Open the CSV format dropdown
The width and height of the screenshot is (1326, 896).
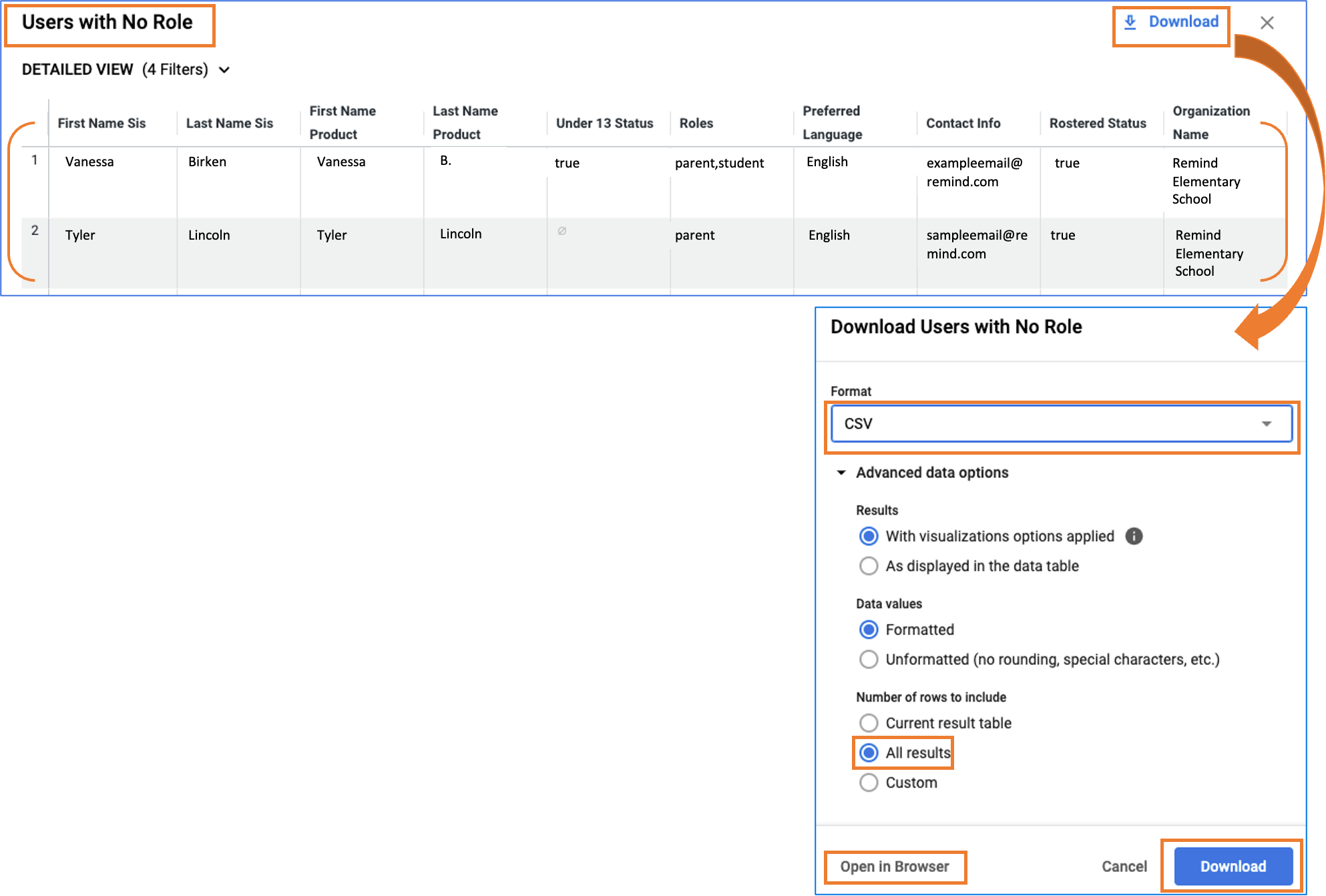click(x=1062, y=424)
